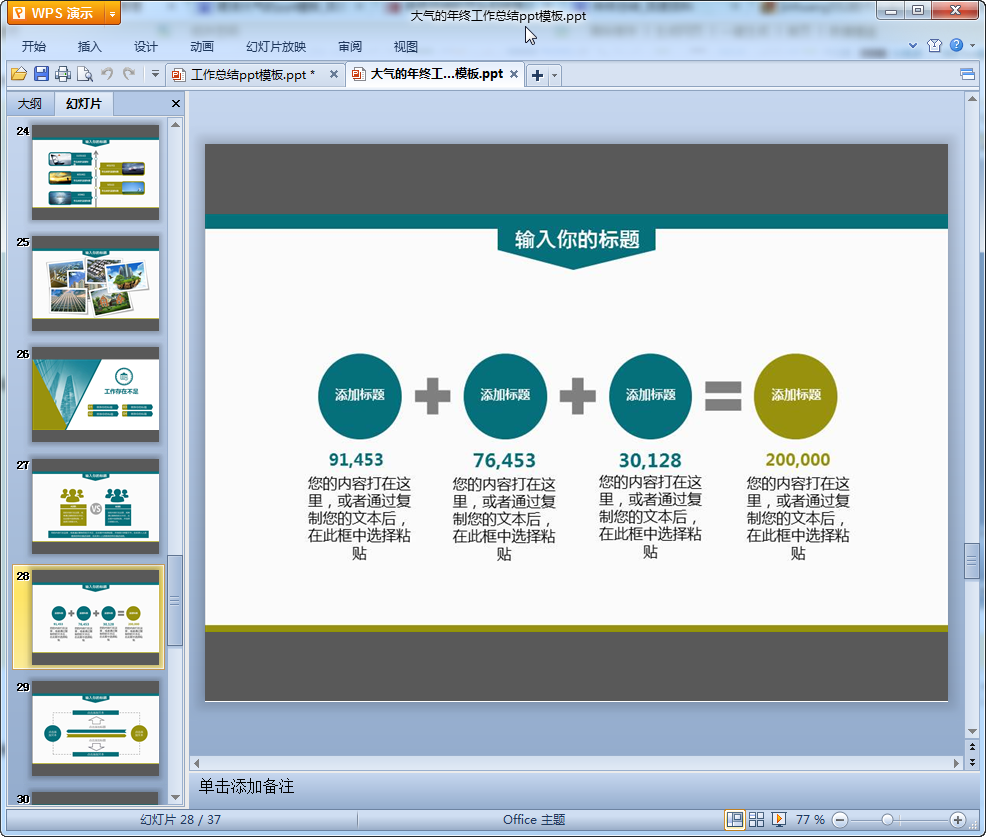Click main editor vertical scrollbar down arrow

point(972,731)
